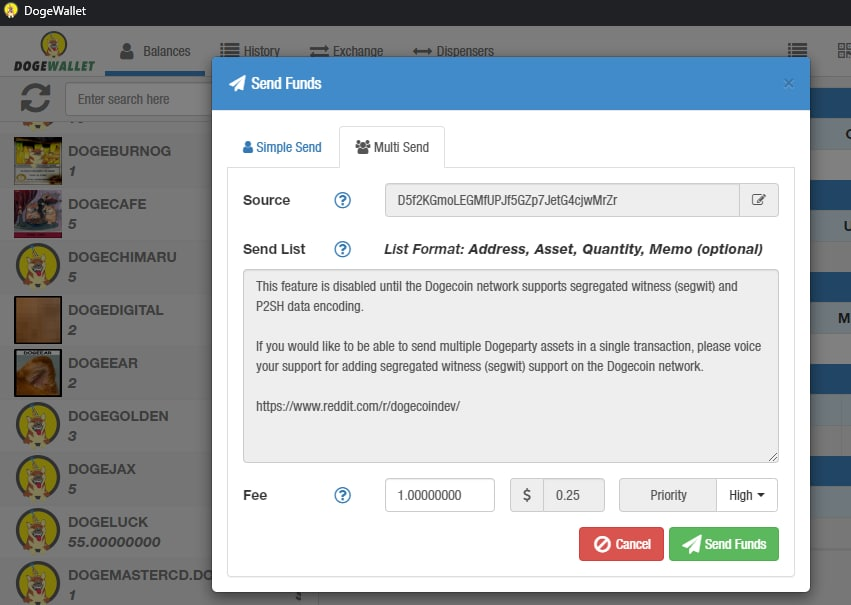Click the dollar sign fee label
Screen dimensions: 851x605
click(x=526, y=495)
